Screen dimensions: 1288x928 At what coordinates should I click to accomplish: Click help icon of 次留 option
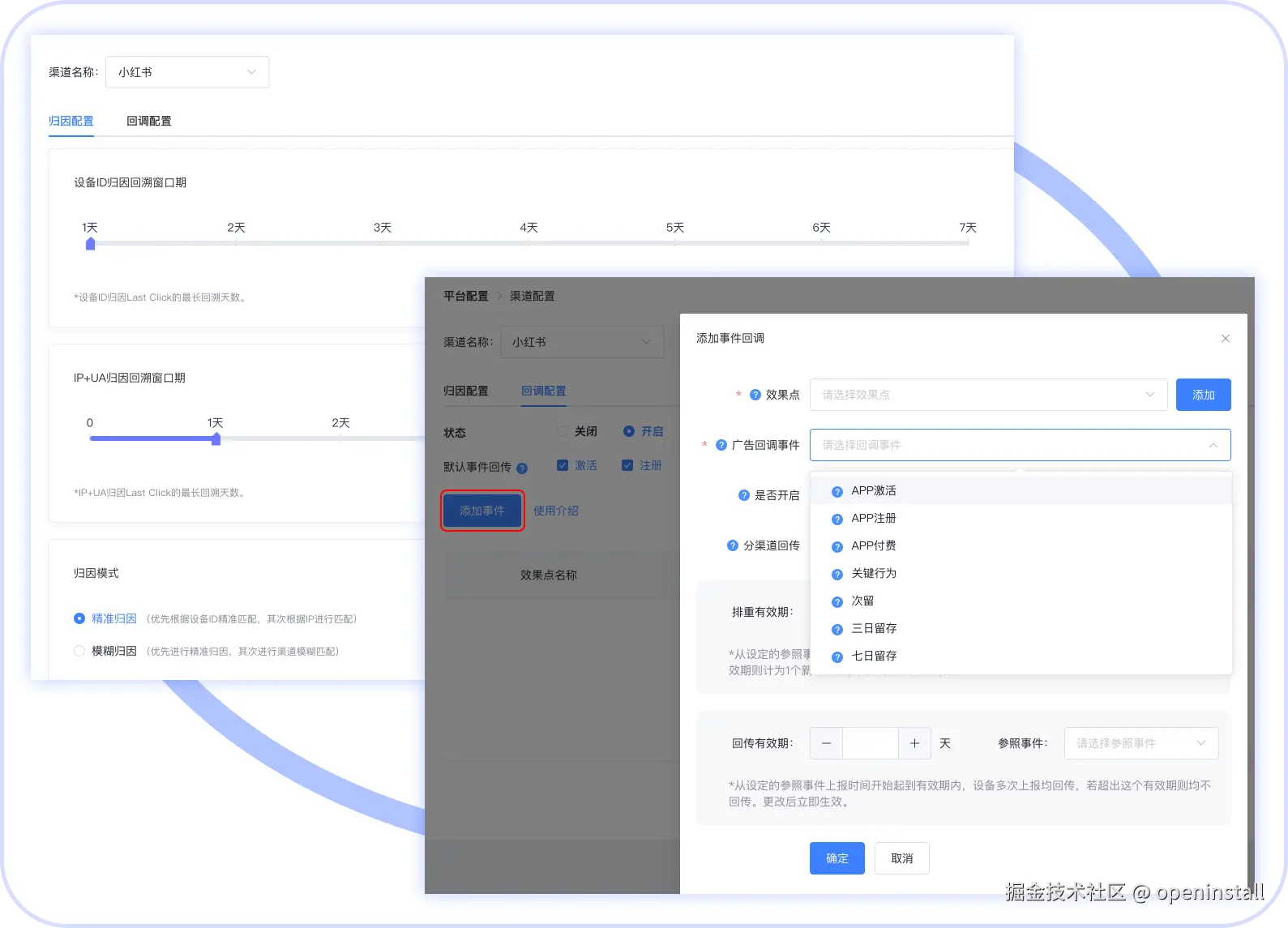coord(837,602)
